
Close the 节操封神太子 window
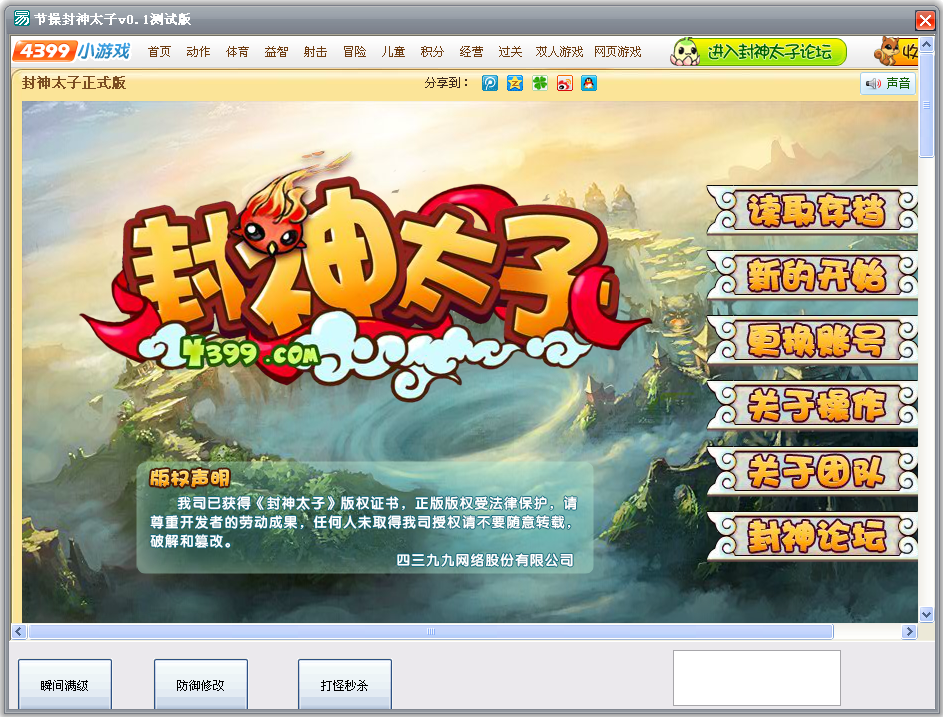924,20
